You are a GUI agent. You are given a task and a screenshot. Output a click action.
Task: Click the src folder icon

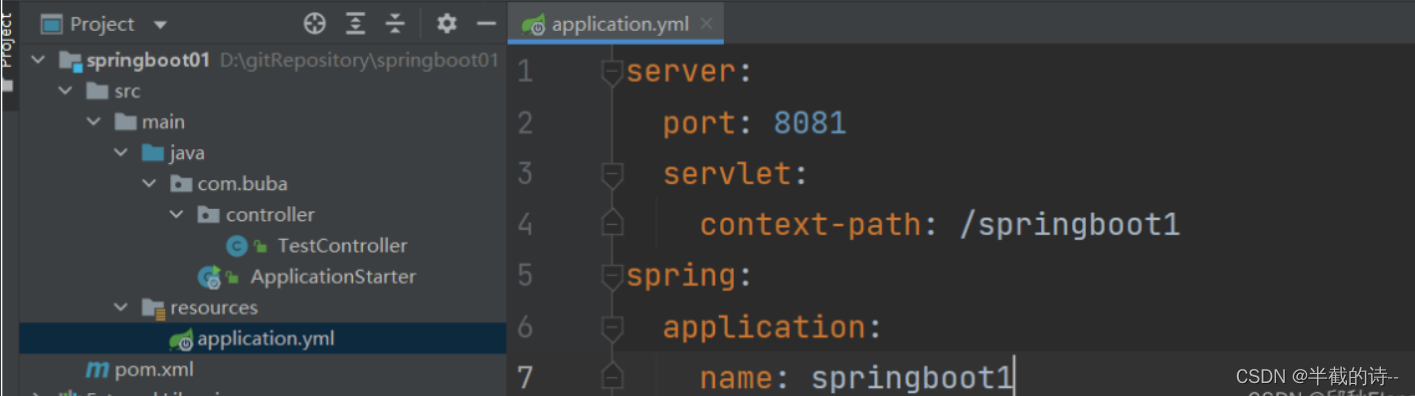(97, 91)
